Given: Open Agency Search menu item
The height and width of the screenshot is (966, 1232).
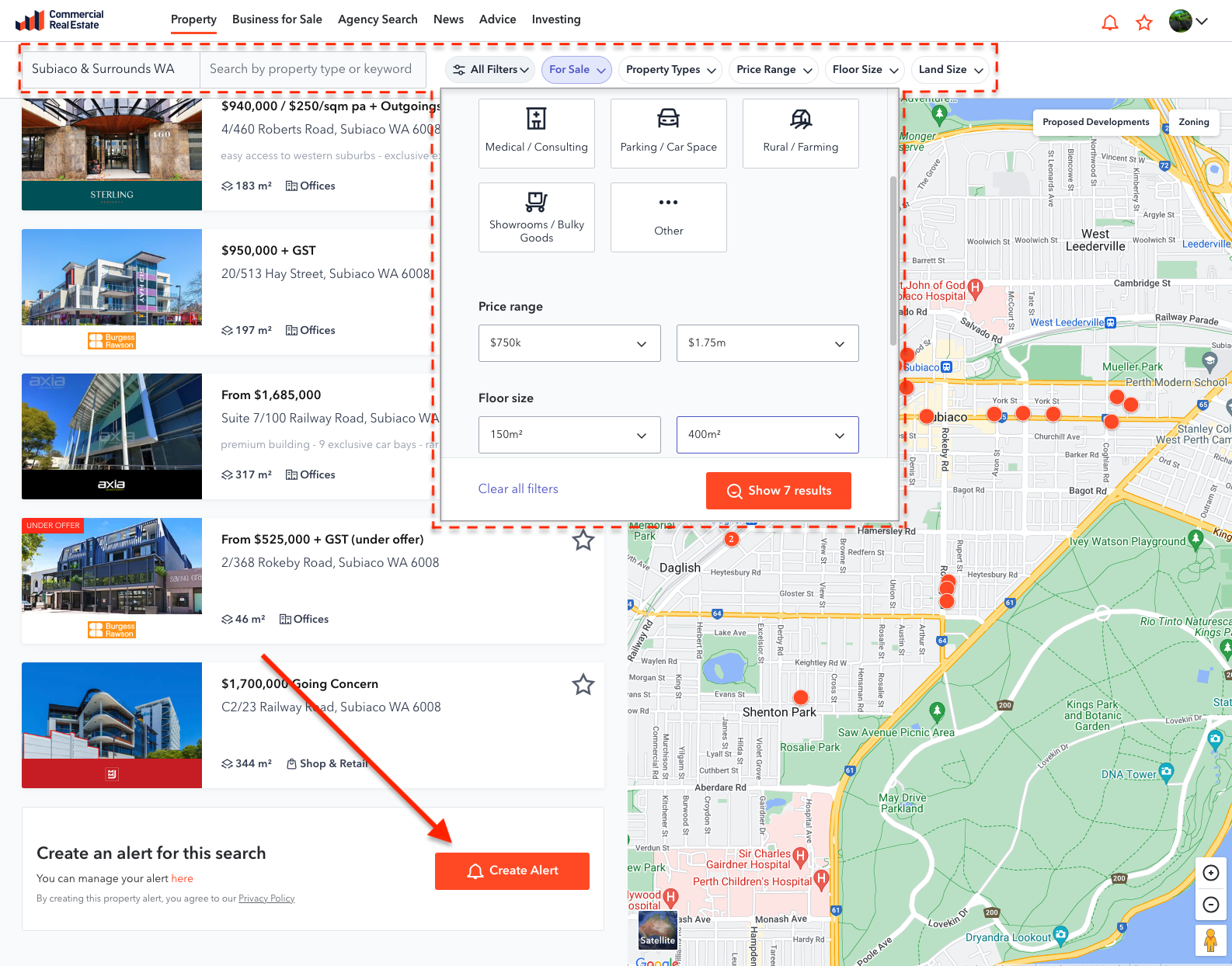Looking at the screenshot, I should 378,19.
